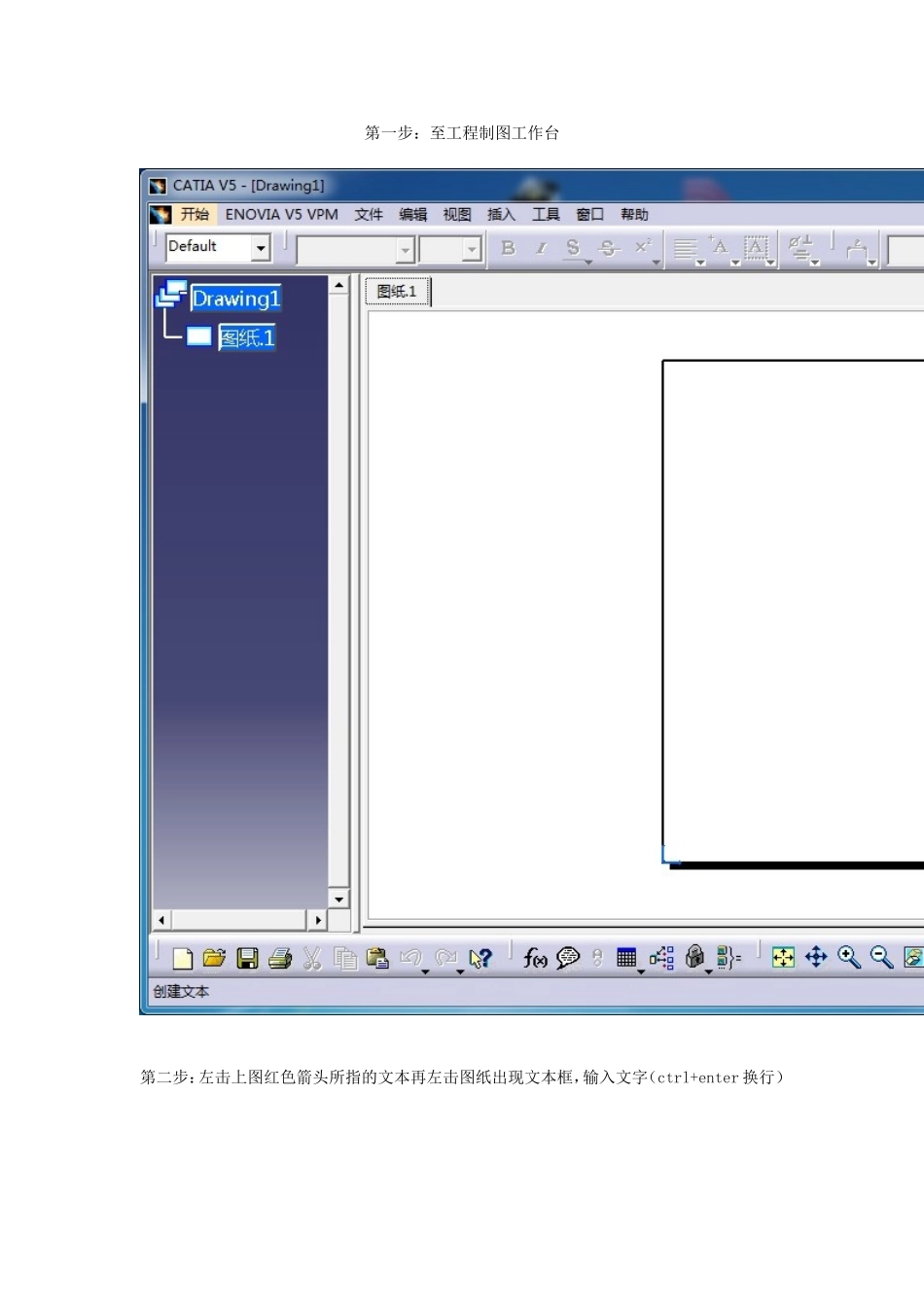Open the Default style dropdown
Viewport: 924px width, 1307px height.
coord(261,248)
